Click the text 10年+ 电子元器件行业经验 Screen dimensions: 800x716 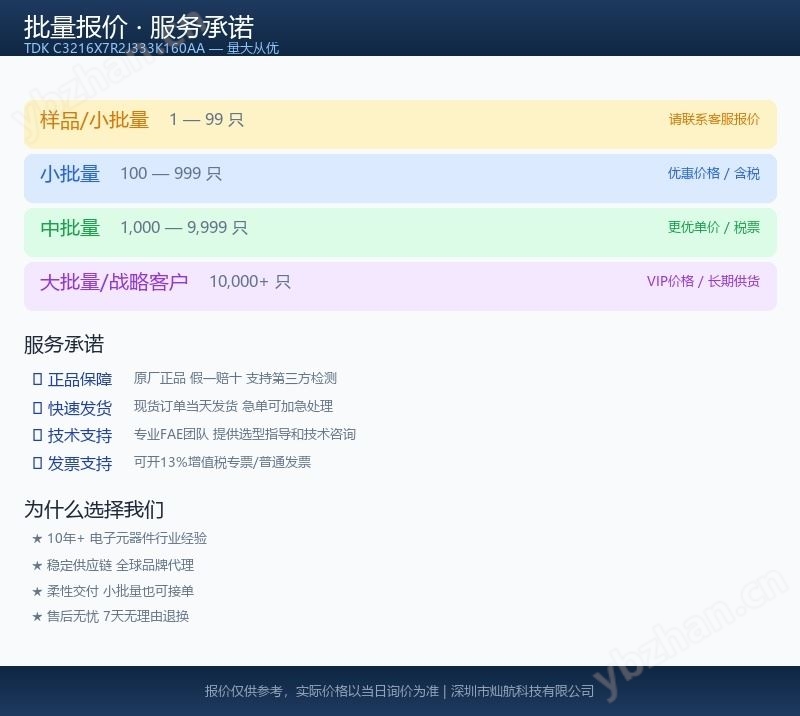click(x=127, y=538)
